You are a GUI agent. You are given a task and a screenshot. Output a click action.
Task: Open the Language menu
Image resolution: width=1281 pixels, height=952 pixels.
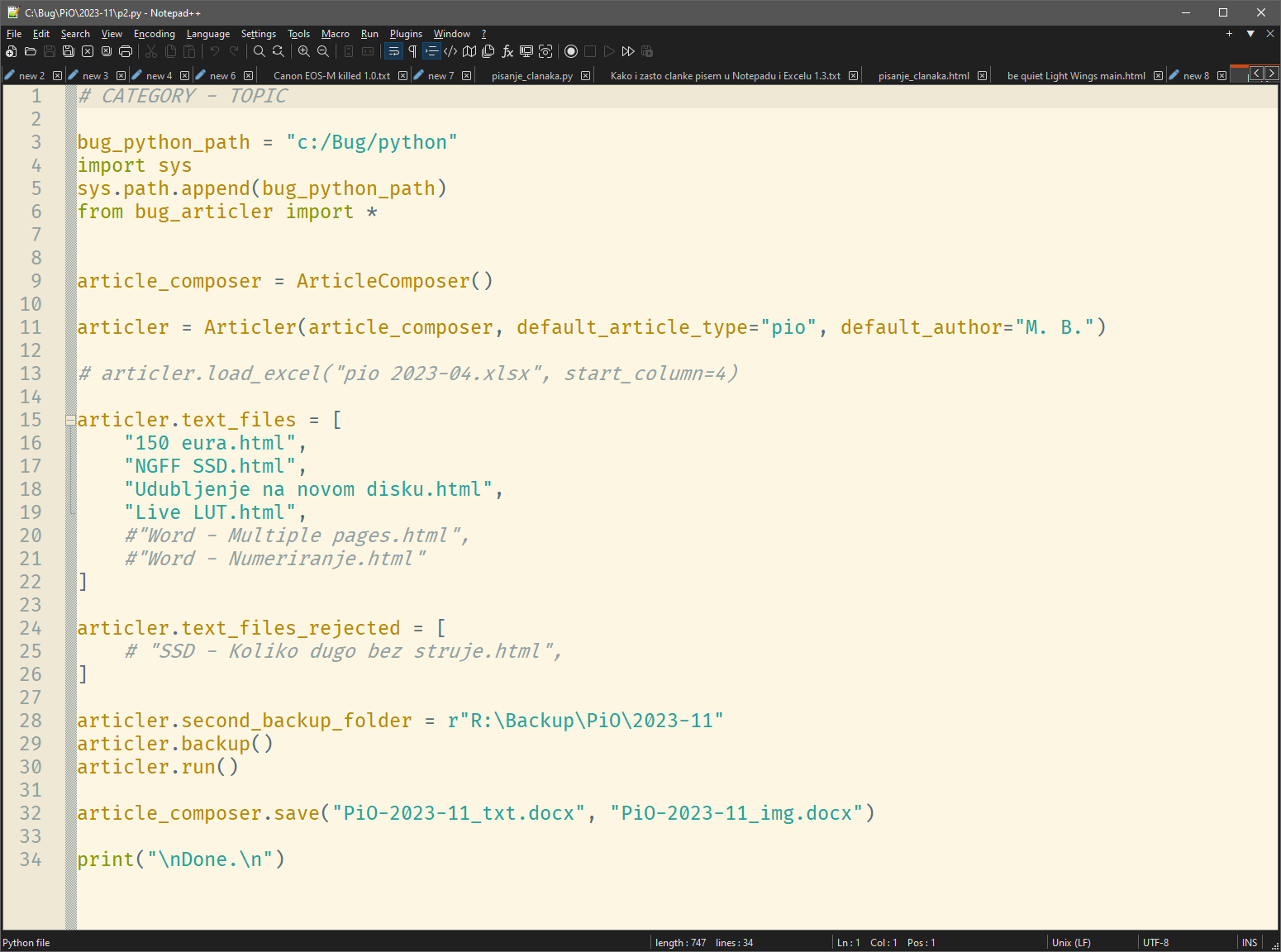(208, 34)
